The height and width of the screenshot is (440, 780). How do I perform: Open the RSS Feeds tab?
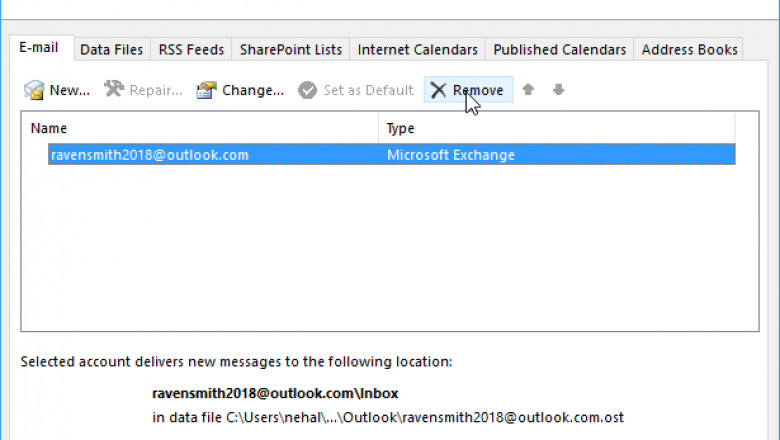(x=191, y=50)
